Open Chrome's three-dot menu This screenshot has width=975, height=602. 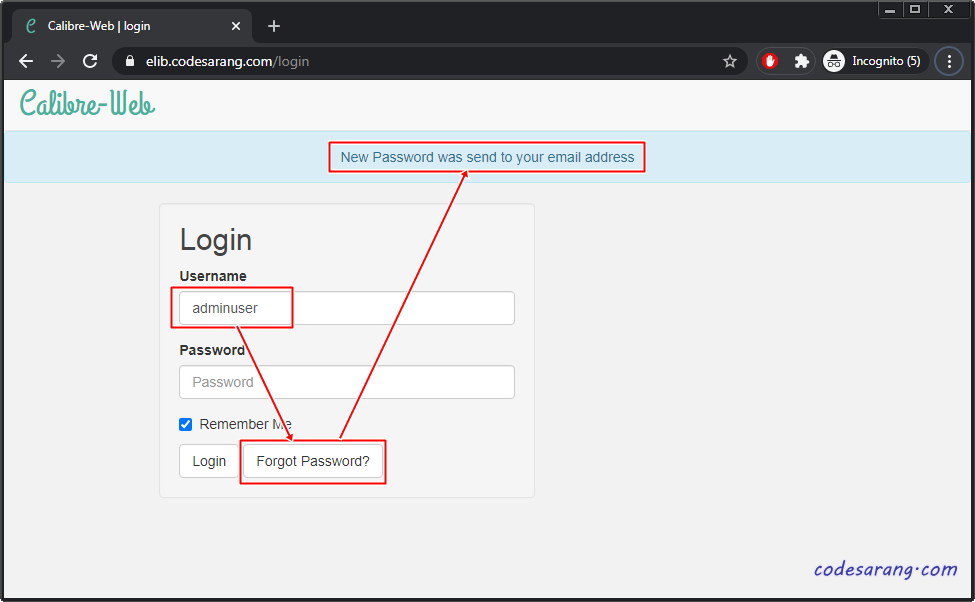(x=949, y=61)
